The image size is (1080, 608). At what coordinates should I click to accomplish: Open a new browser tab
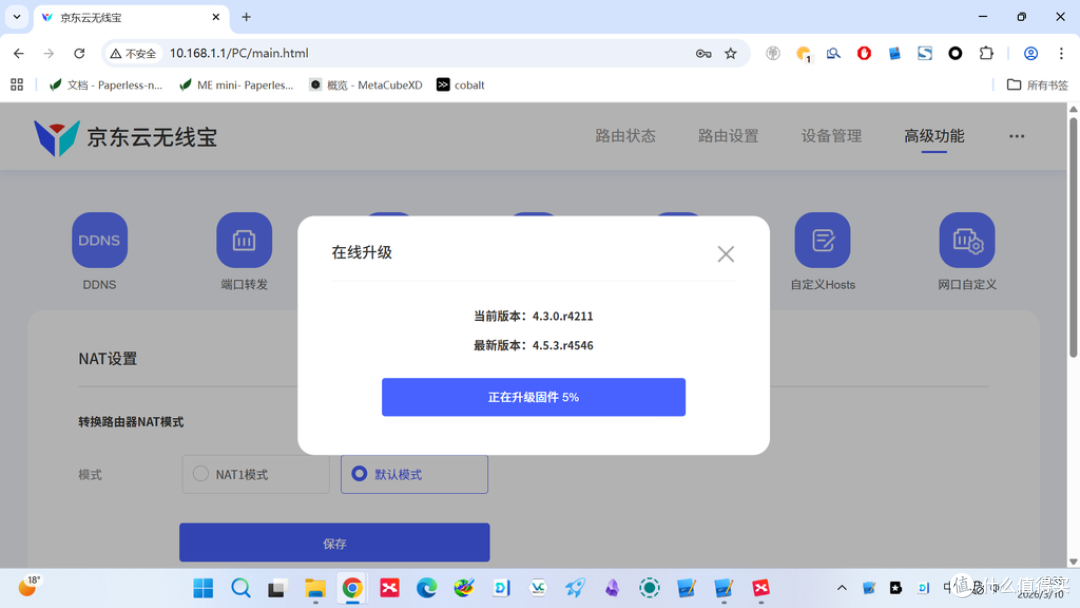pos(246,17)
